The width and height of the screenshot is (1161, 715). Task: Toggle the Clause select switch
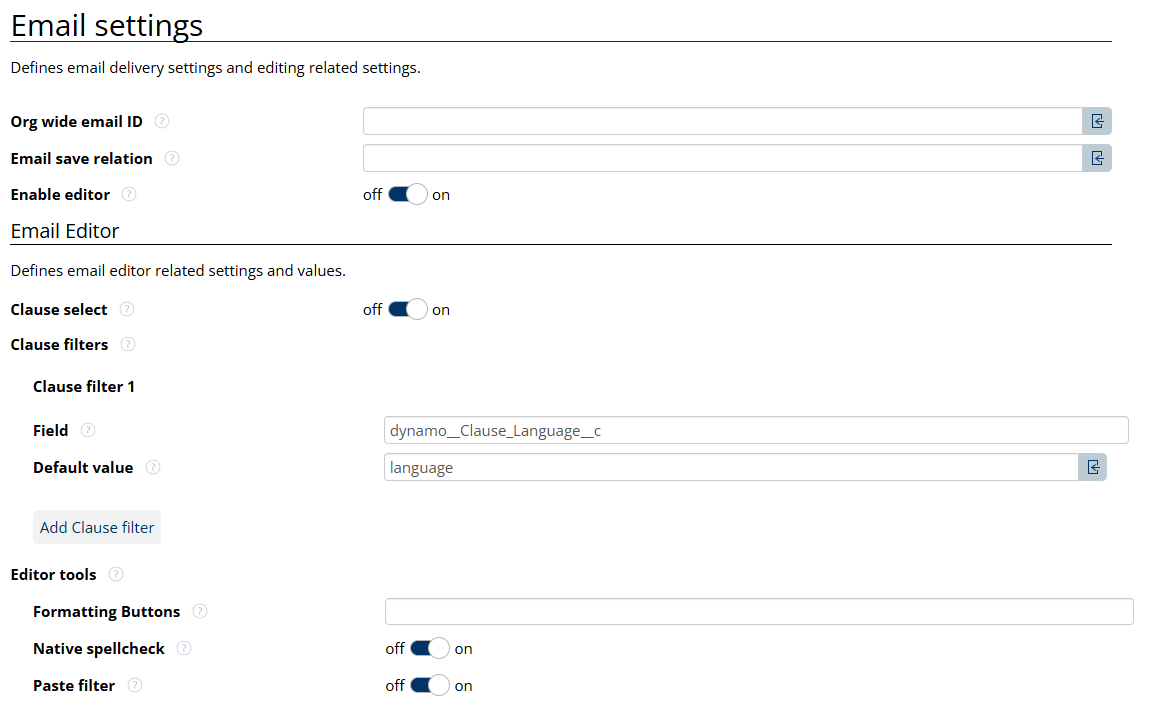[408, 309]
